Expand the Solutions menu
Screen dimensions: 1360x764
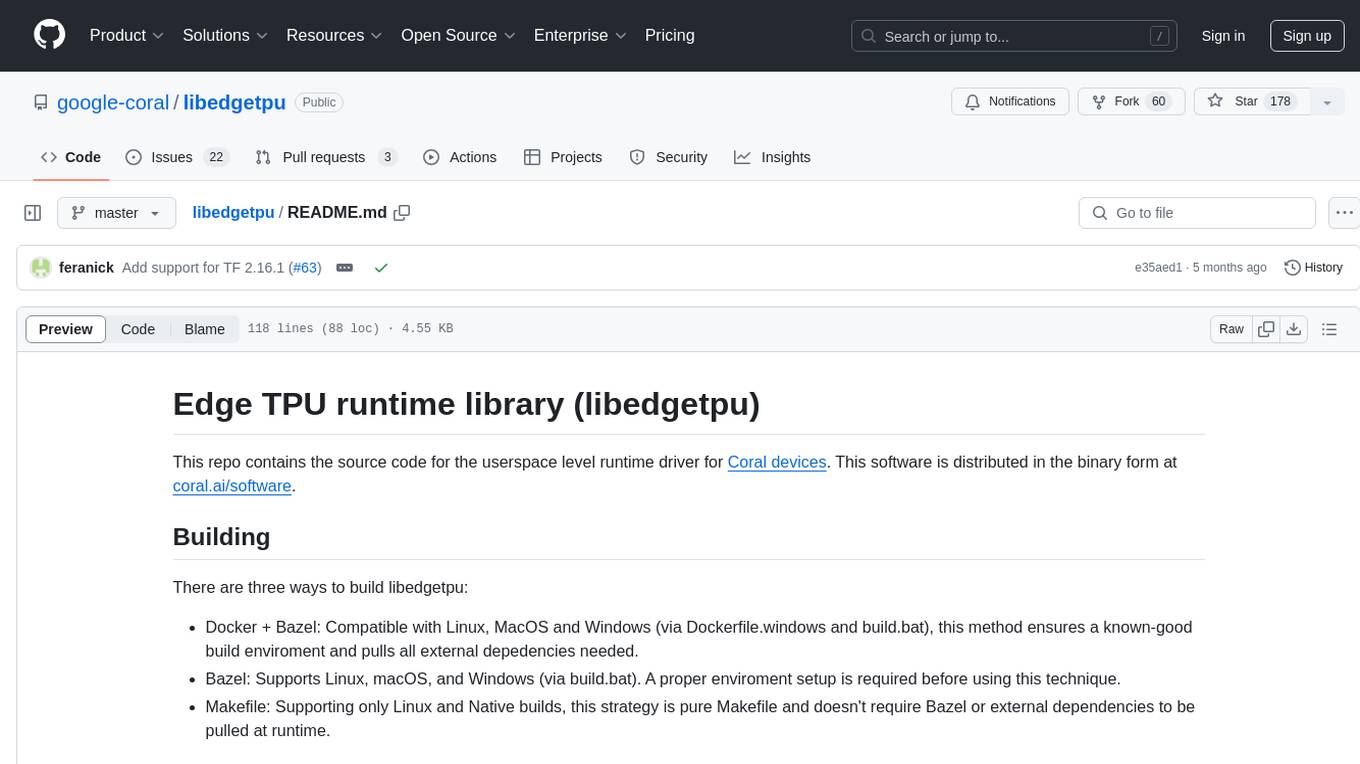[225, 35]
